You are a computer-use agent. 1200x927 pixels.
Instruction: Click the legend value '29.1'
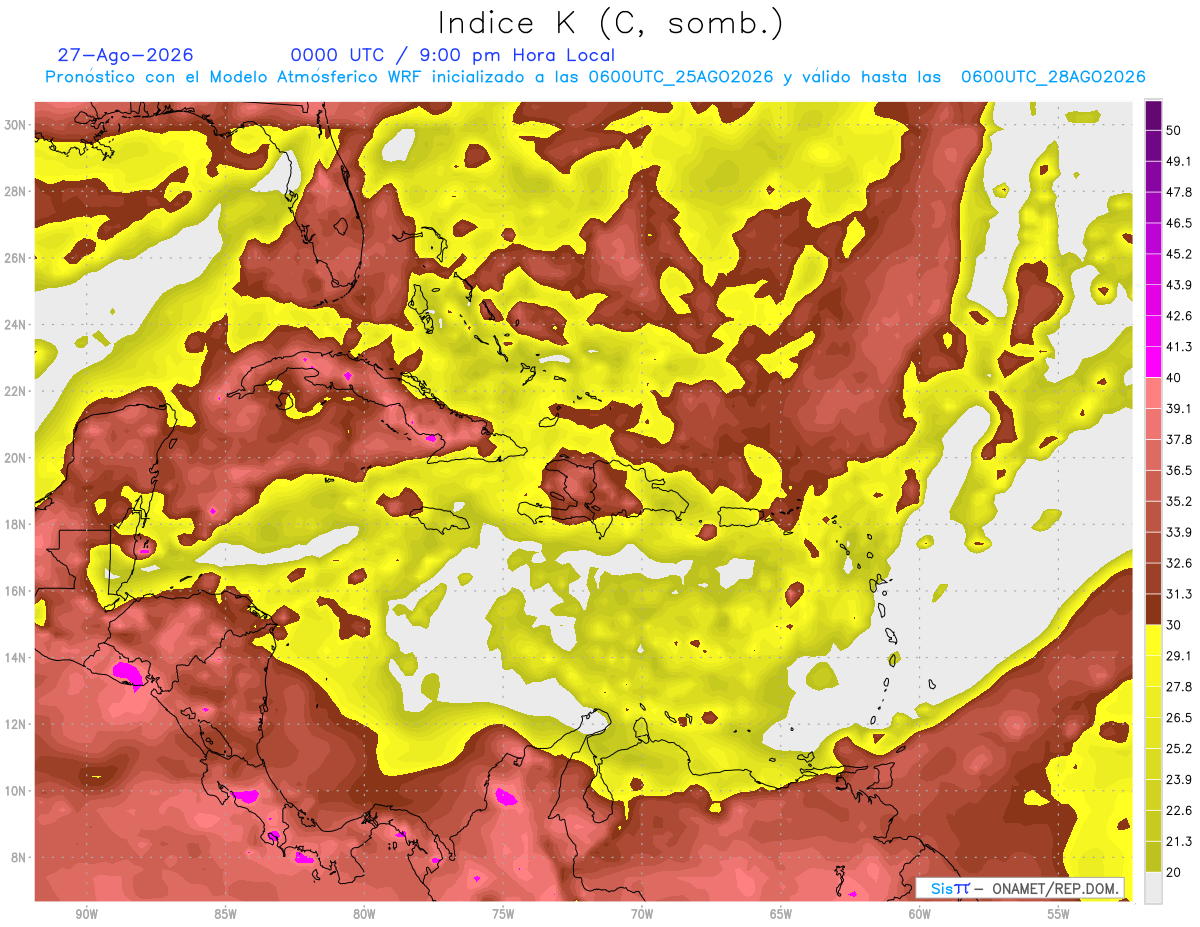point(1179,655)
